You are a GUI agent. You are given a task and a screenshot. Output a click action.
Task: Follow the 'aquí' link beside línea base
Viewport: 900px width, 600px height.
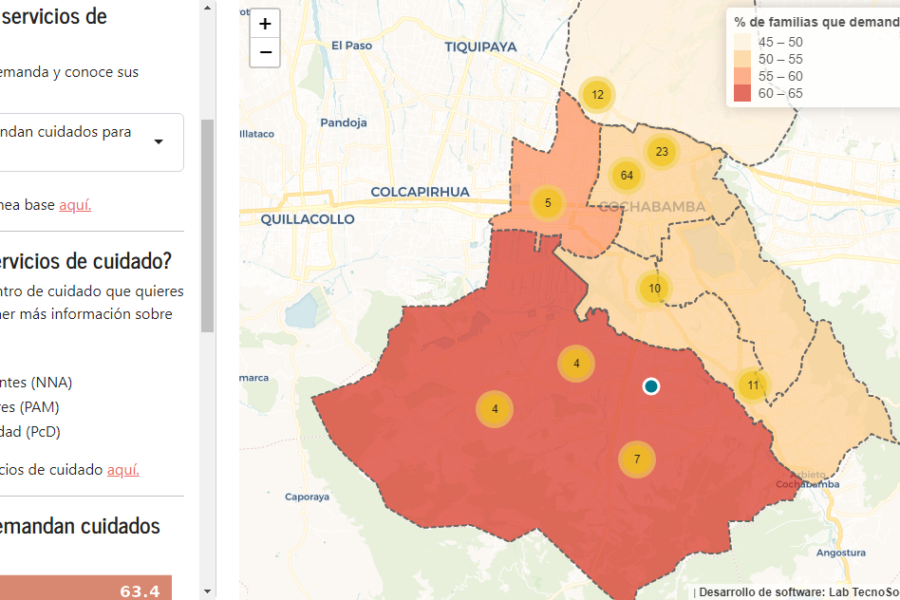coord(75,205)
